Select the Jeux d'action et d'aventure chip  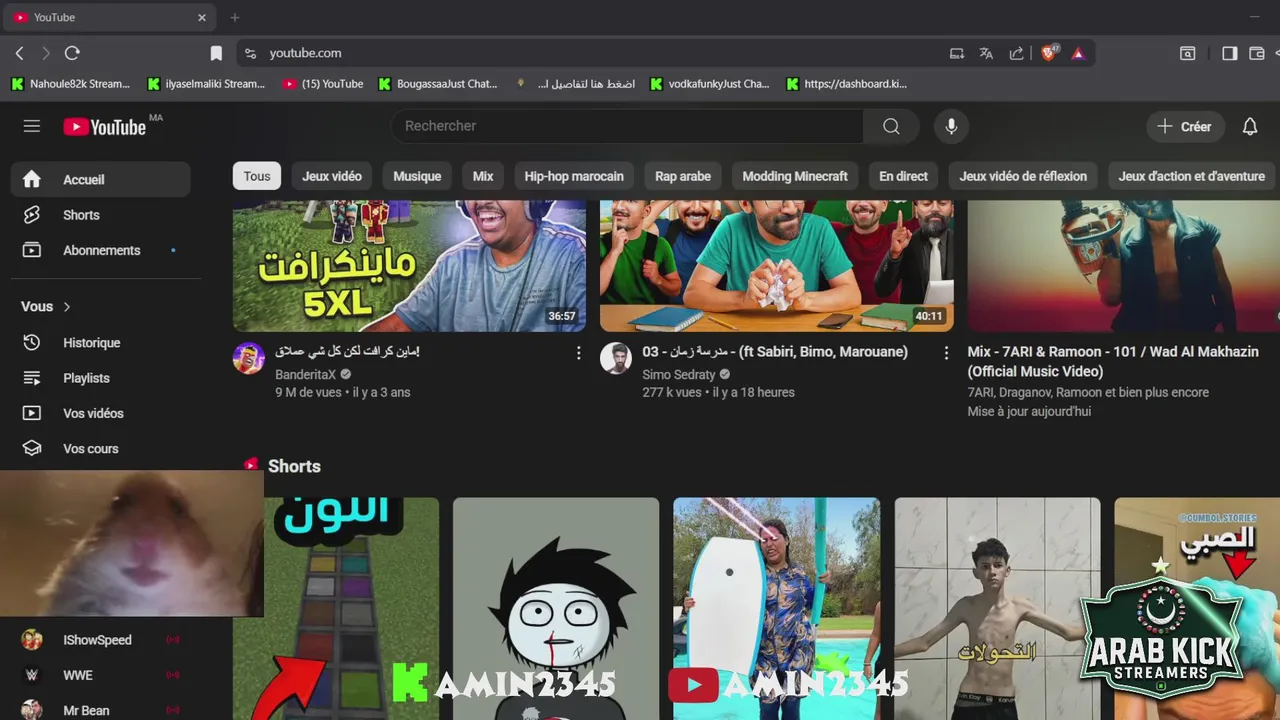(1191, 176)
